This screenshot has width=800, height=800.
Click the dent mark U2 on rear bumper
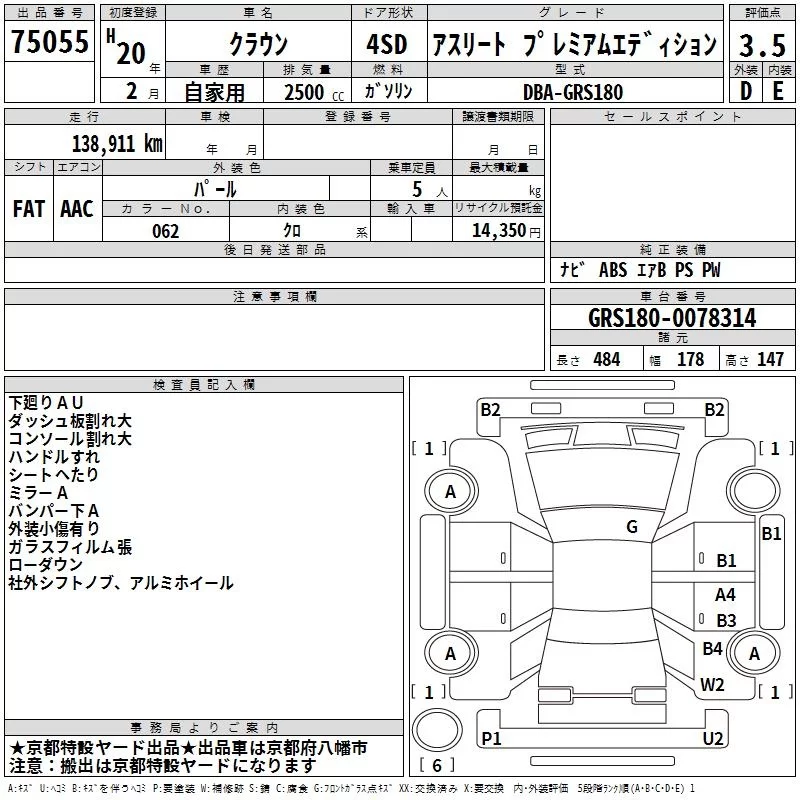(x=713, y=738)
